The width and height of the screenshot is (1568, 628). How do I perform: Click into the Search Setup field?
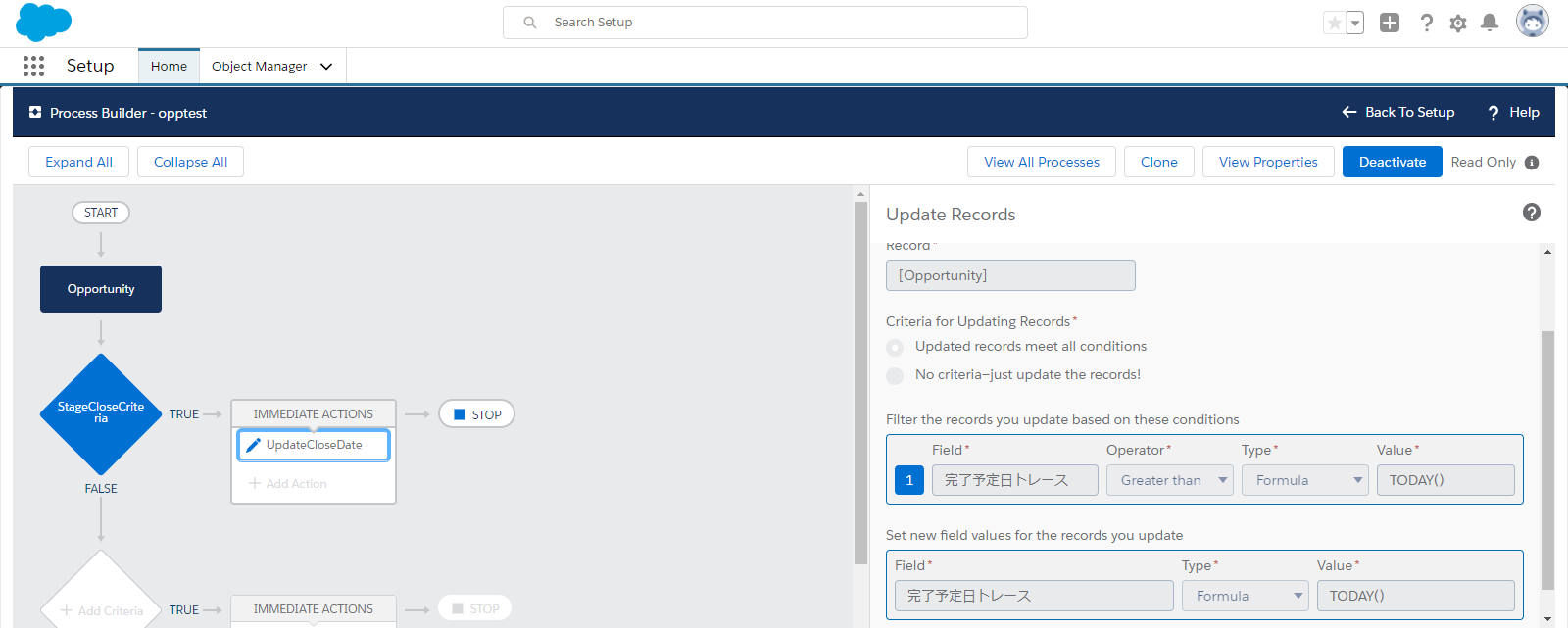tap(765, 23)
